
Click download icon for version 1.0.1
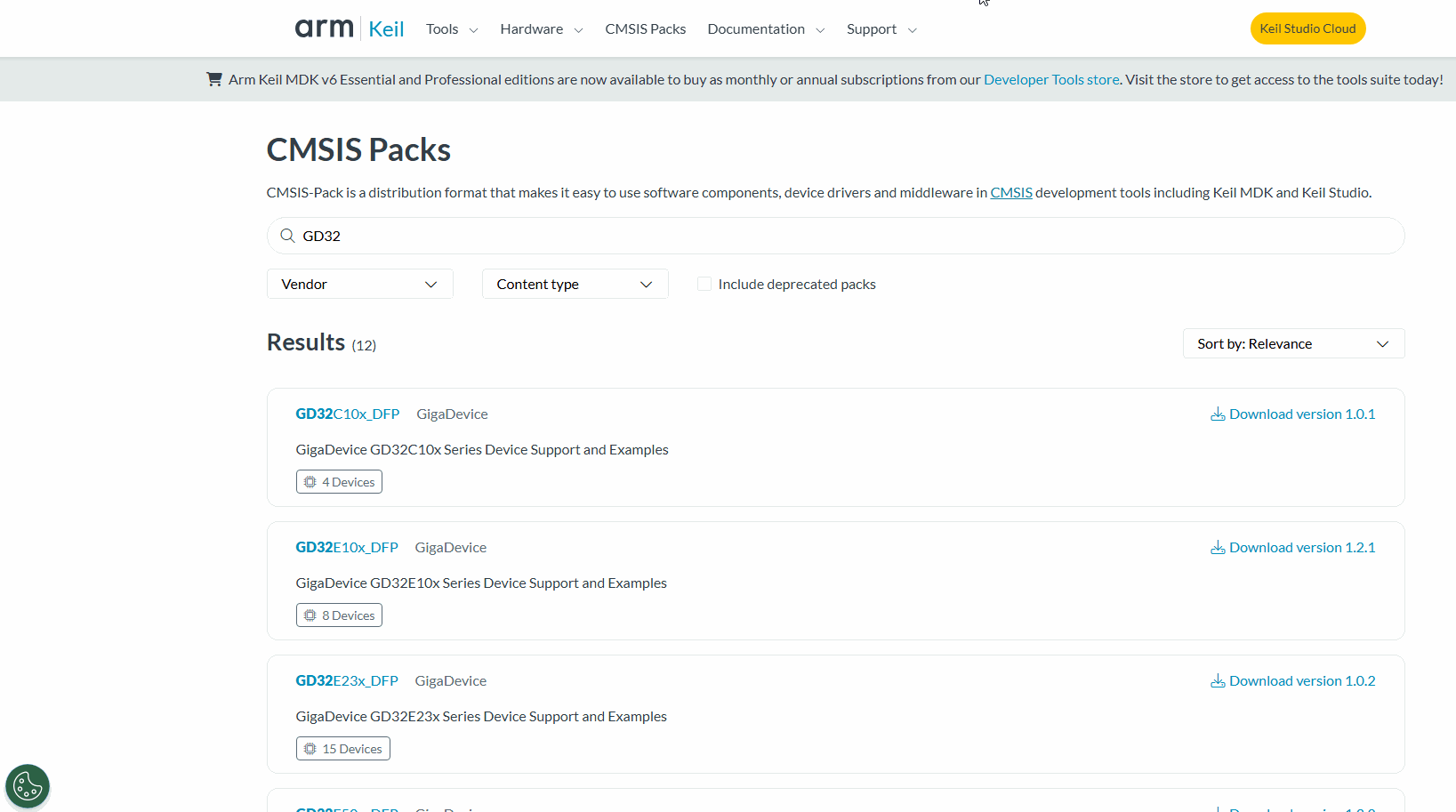[x=1218, y=414]
